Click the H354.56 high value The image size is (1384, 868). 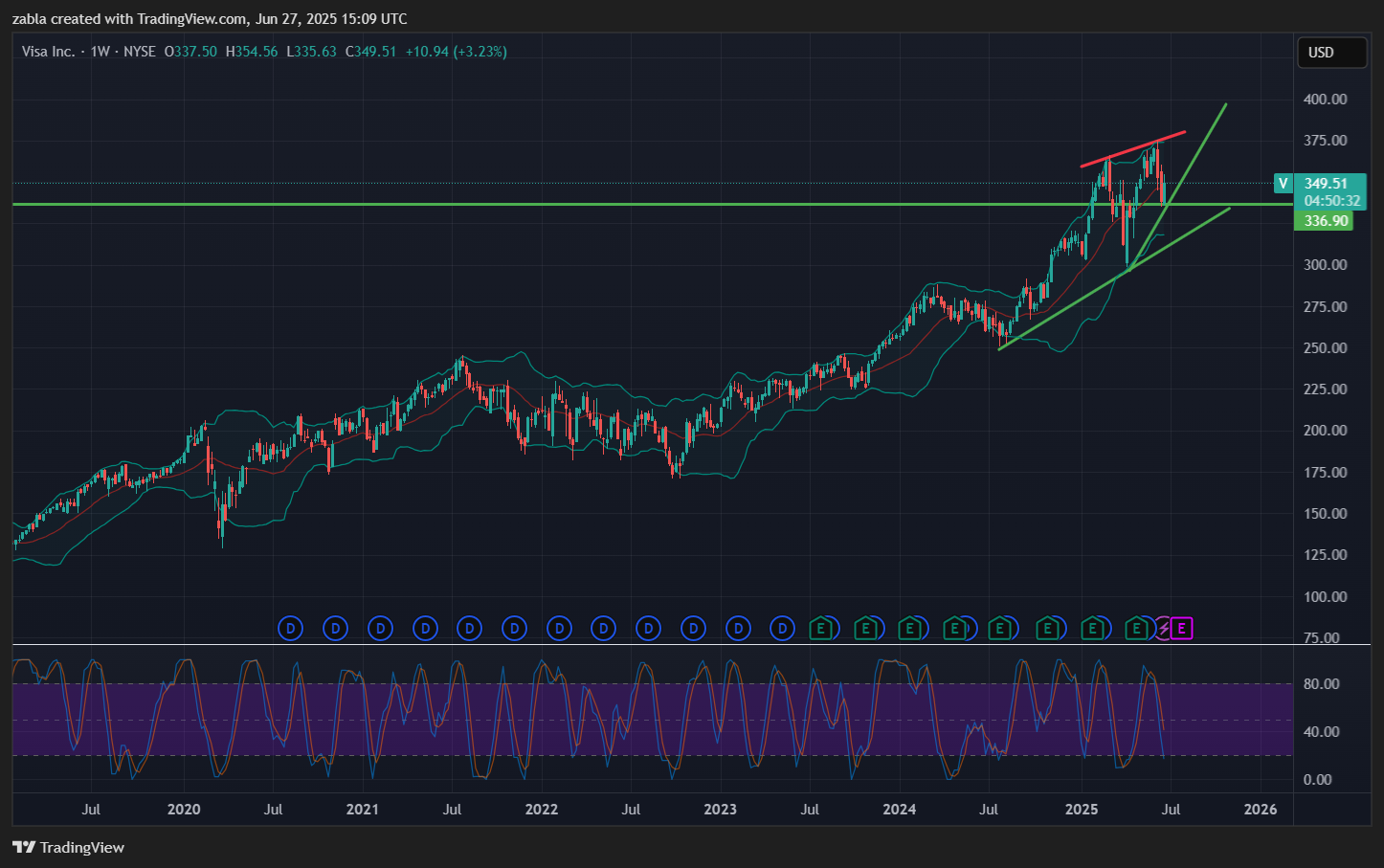click(252, 52)
